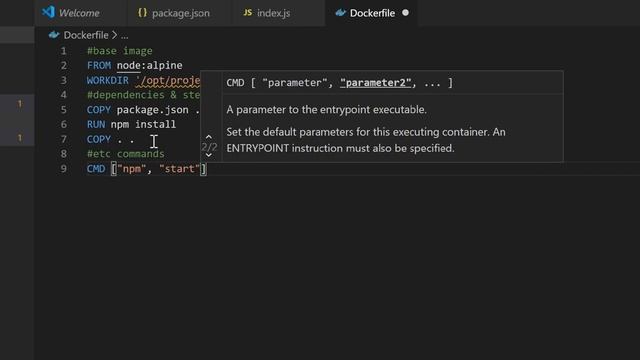Click the braces icon on package.json tab
Viewport: 640px width, 360px height.
142,13
